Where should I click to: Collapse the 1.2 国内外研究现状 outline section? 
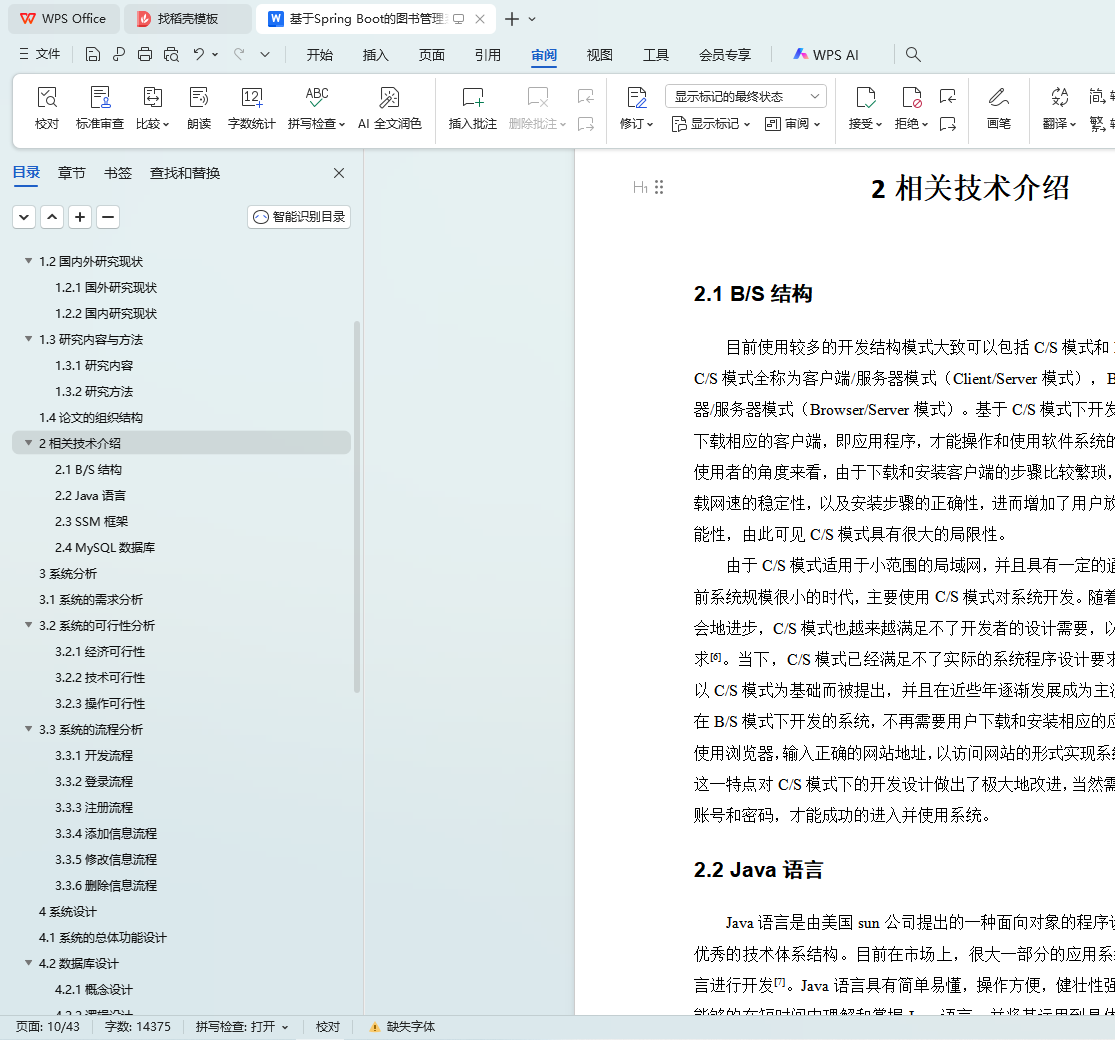click(29, 262)
